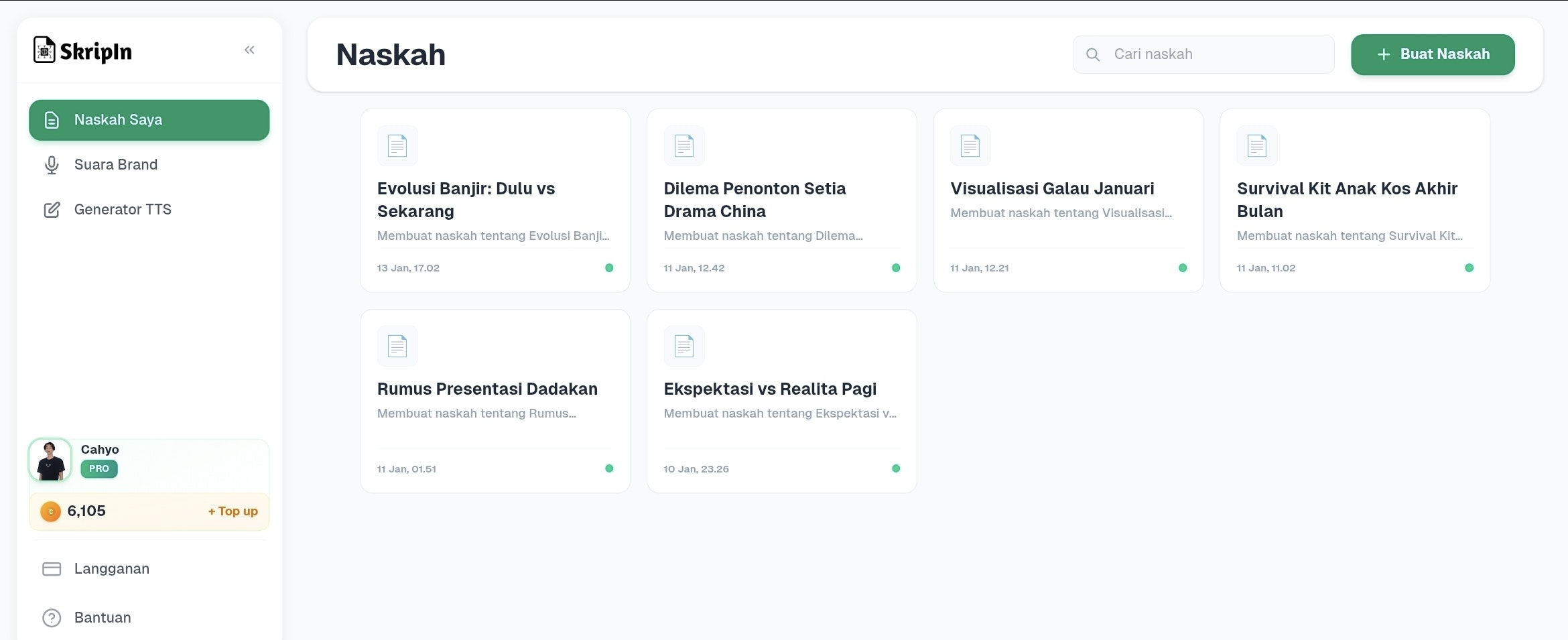Viewport: 1568px width, 640px height.
Task: Click the PRO badge under Cahyo
Action: (x=99, y=469)
